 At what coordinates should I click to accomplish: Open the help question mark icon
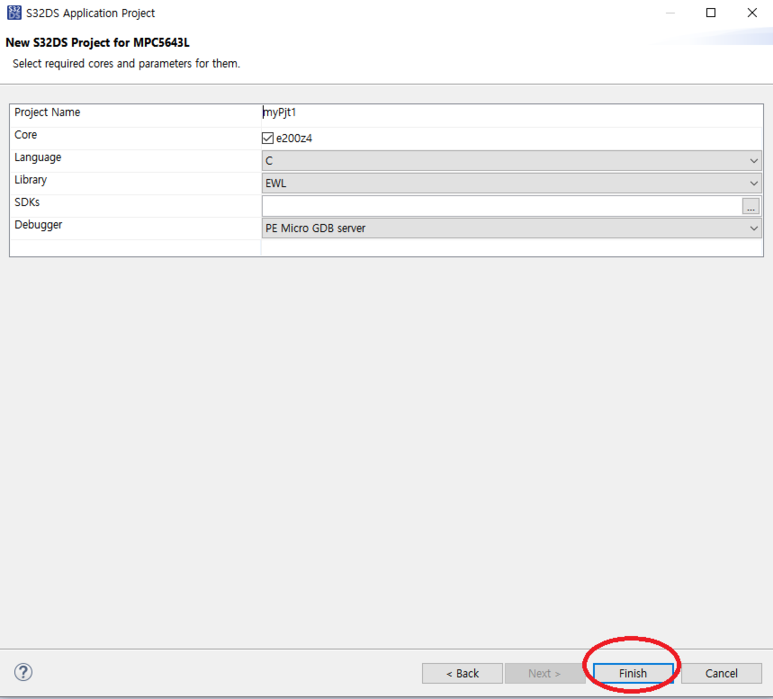[23, 672]
